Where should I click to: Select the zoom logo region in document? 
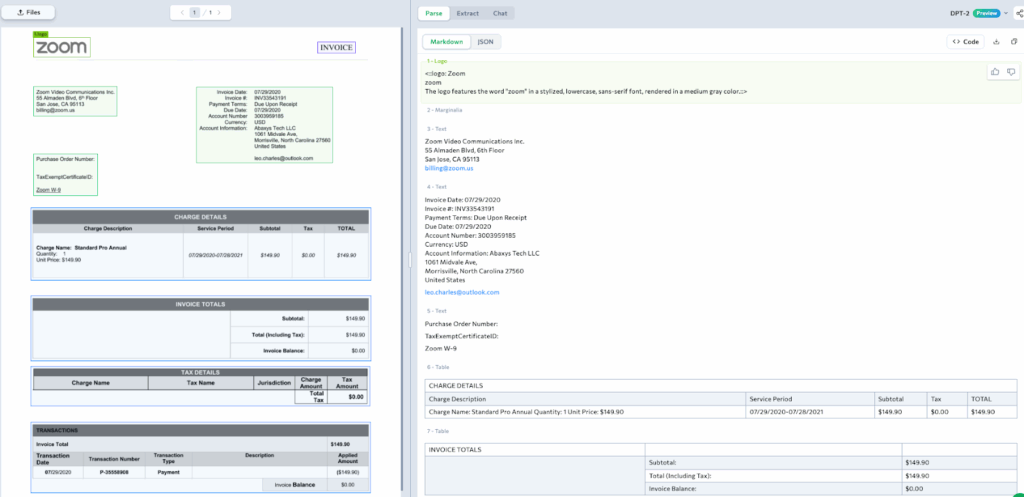point(62,47)
